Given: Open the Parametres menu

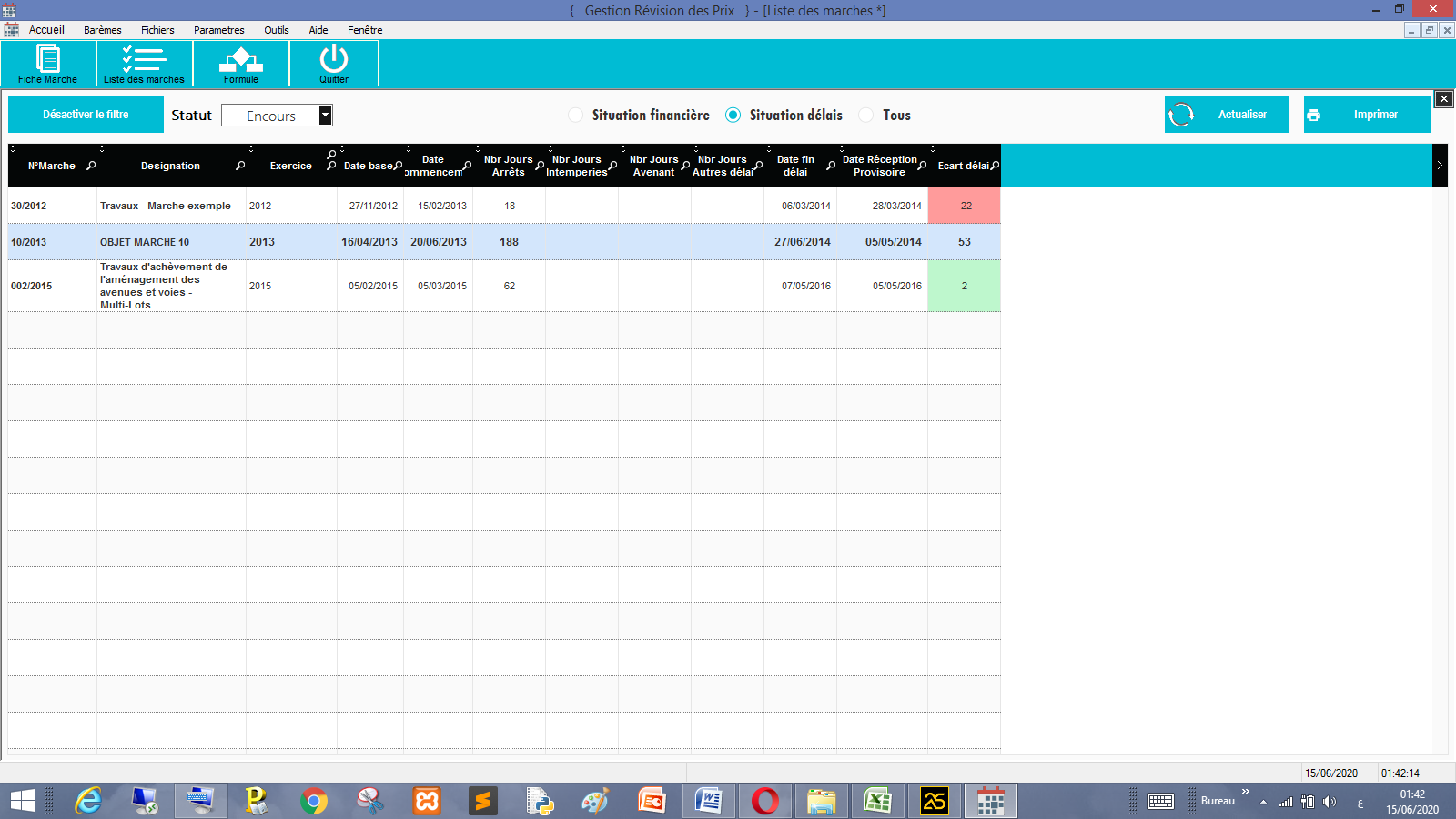Looking at the screenshot, I should (x=218, y=30).
